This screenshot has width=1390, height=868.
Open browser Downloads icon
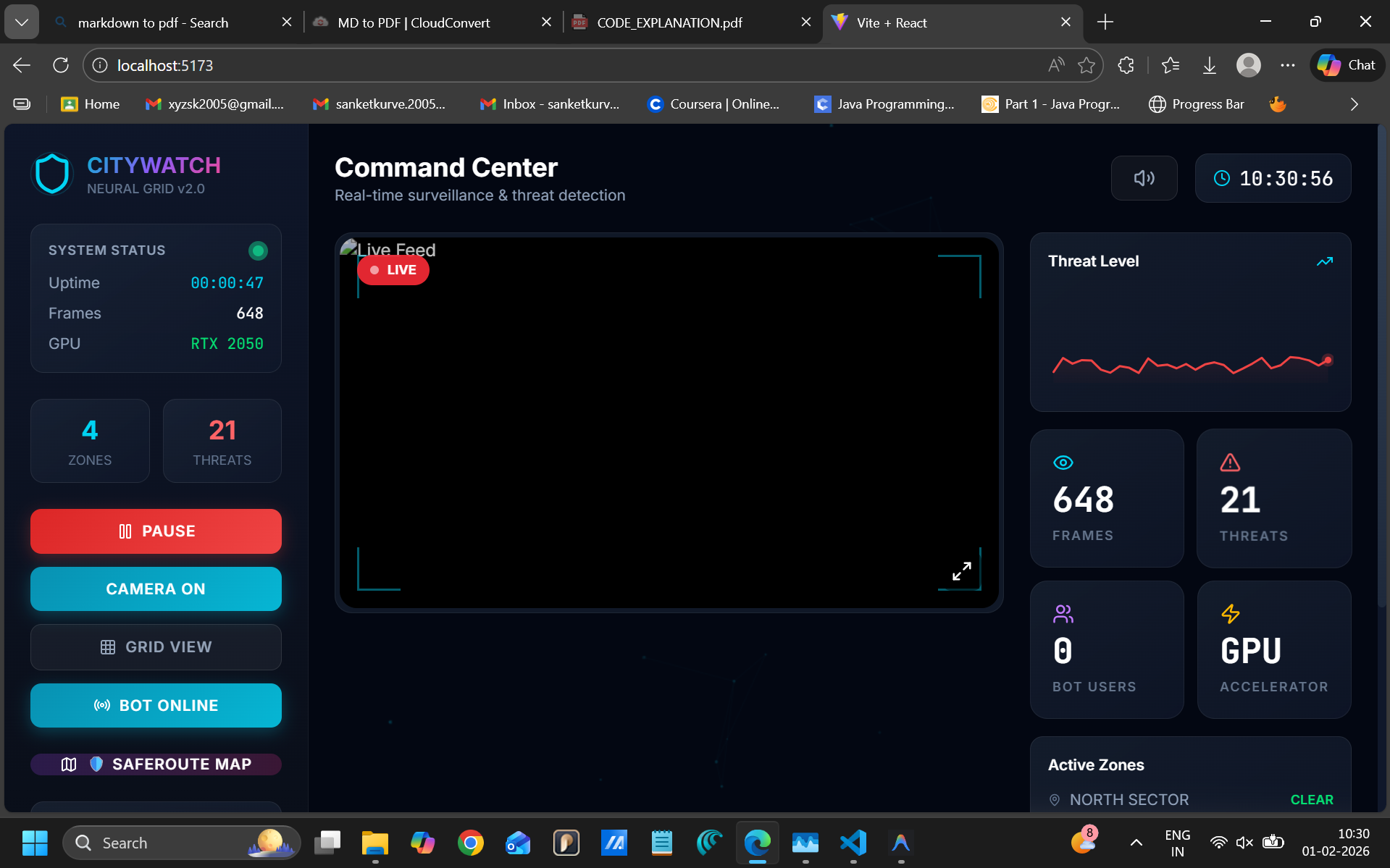[x=1209, y=65]
